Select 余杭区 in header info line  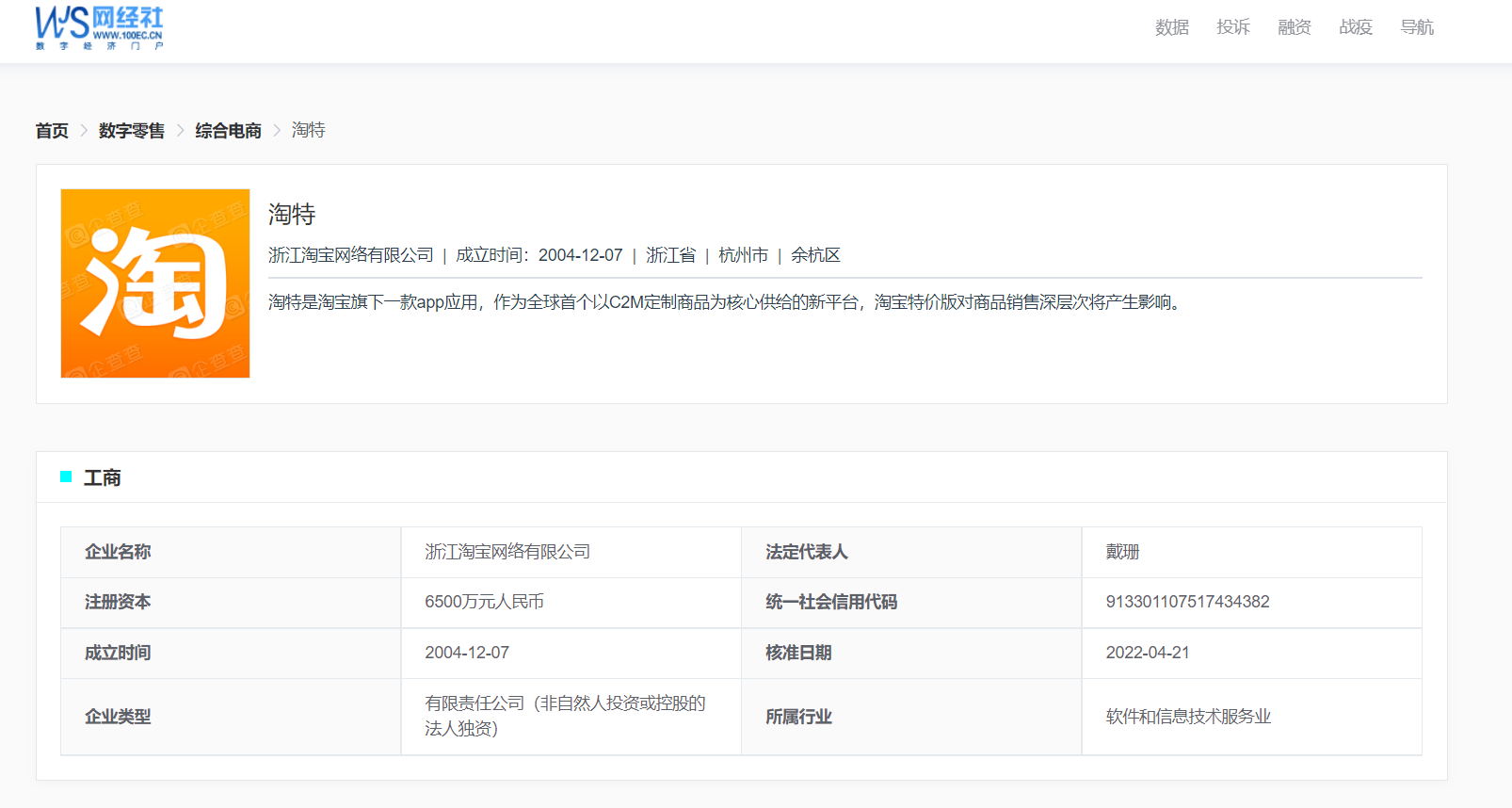pyautogui.click(x=815, y=255)
